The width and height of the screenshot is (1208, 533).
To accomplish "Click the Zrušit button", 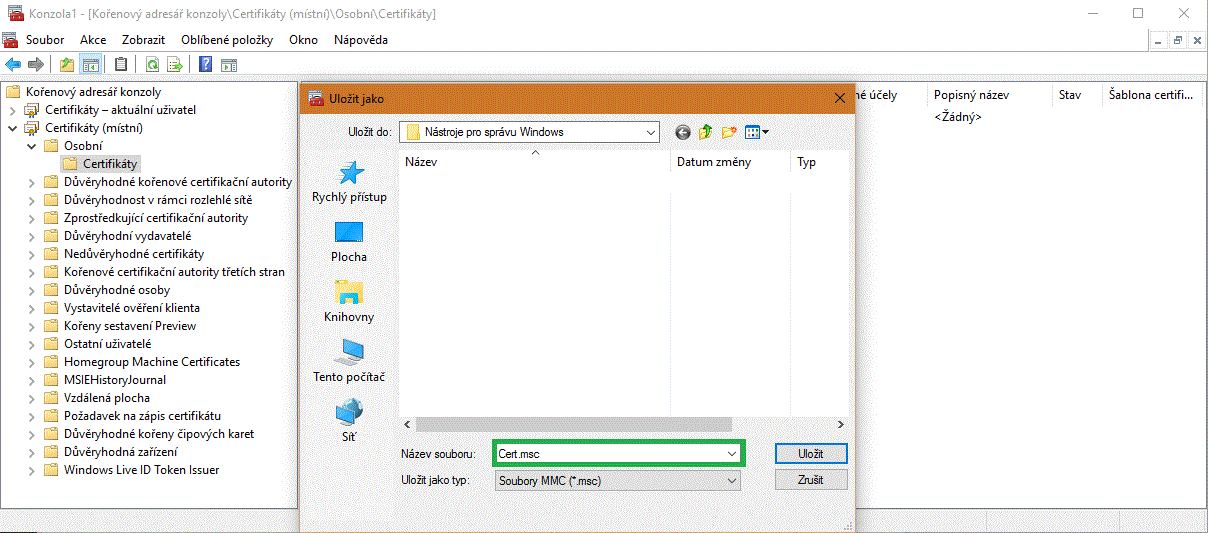I will [810, 480].
